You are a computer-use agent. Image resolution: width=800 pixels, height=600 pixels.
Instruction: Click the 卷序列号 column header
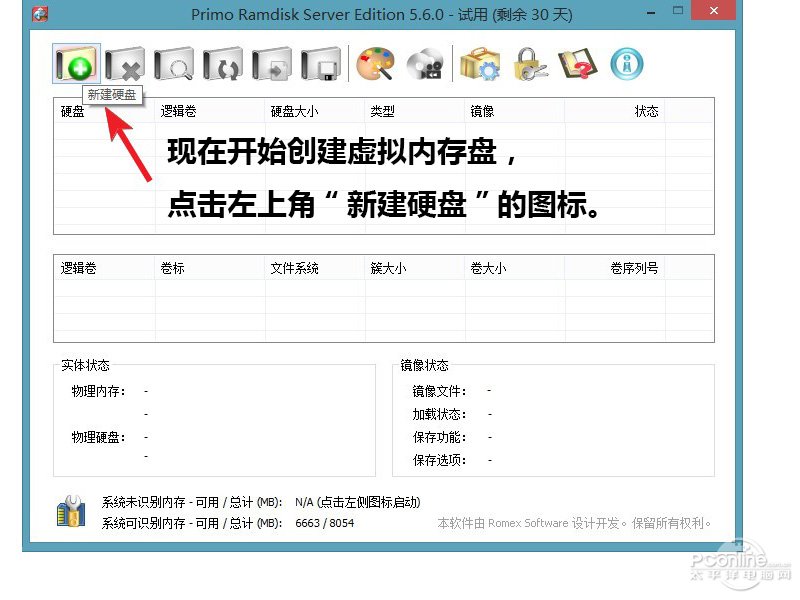[633, 267]
